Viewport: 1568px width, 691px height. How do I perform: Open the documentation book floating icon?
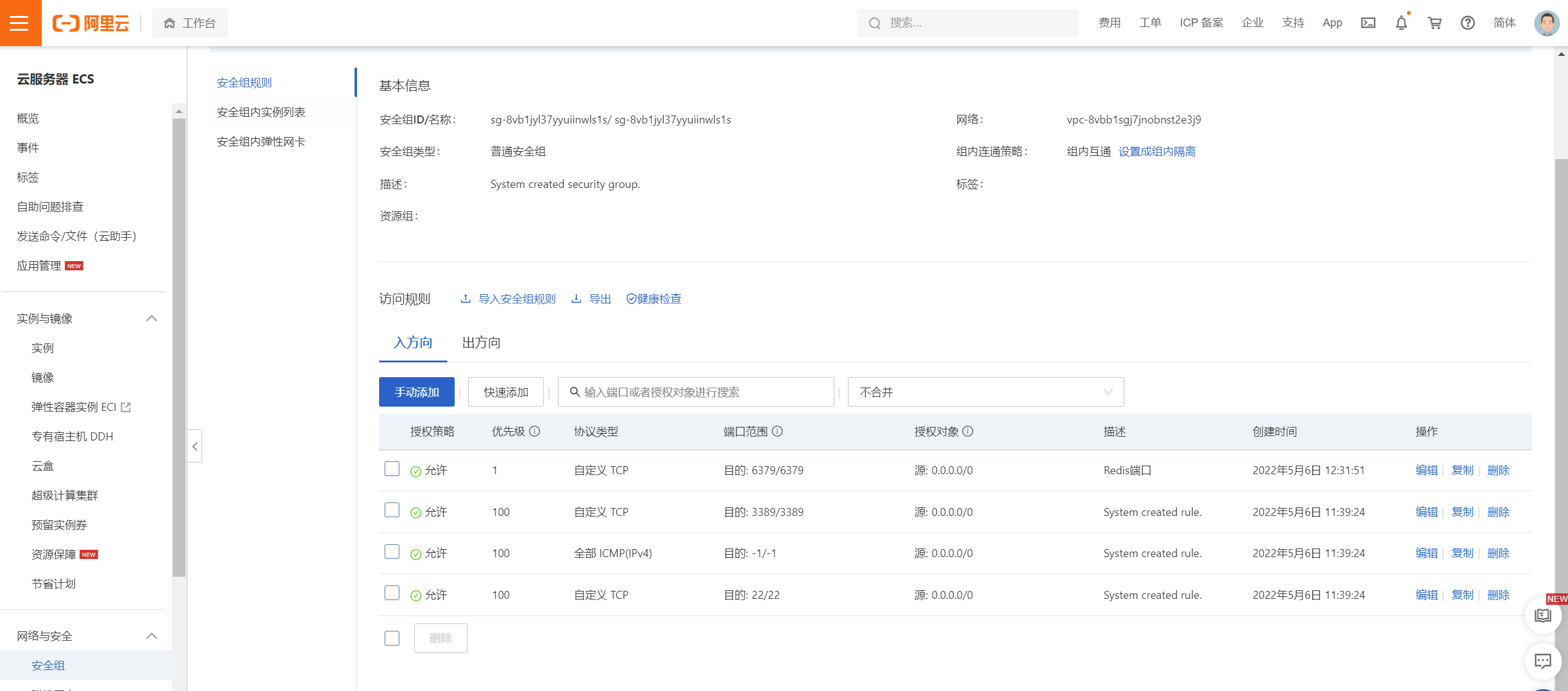(x=1543, y=615)
